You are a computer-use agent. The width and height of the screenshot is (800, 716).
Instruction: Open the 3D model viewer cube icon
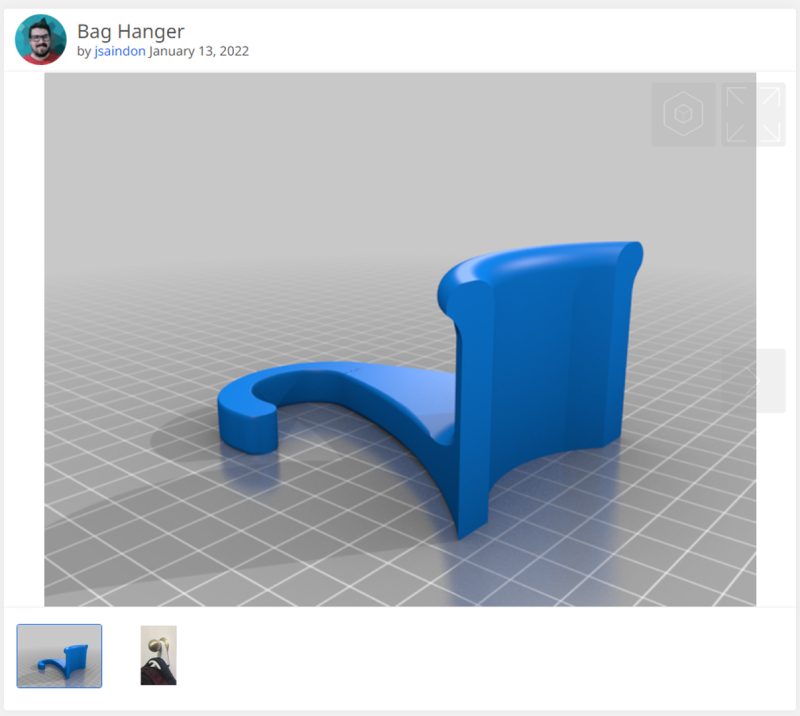(x=683, y=114)
